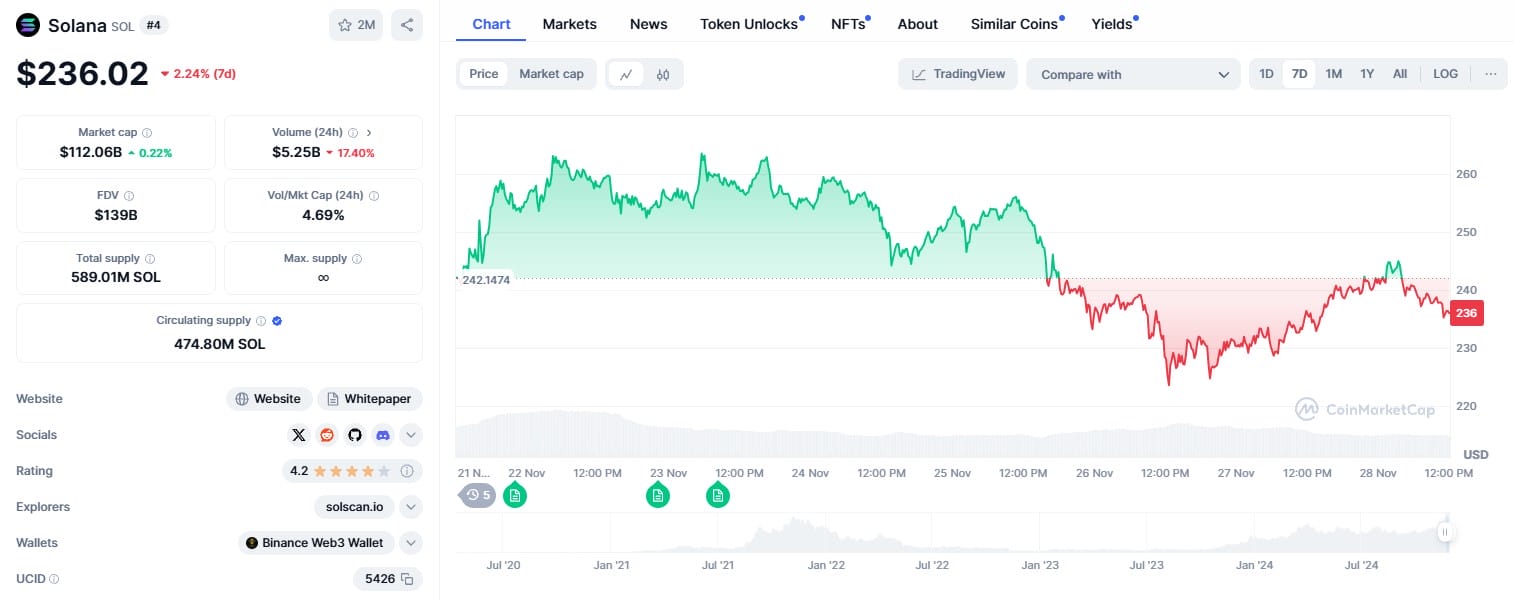Viewport: 1514px width, 600px height.
Task: Expand the Explorers list chevron
Action: 412,507
